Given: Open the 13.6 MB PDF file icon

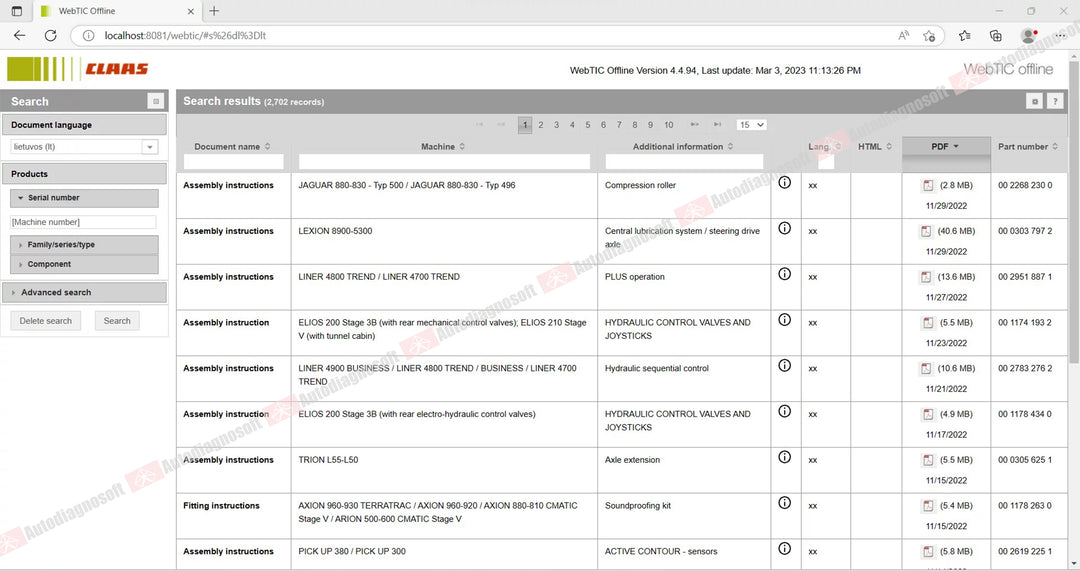Looking at the screenshot, I should click(926, 277).
